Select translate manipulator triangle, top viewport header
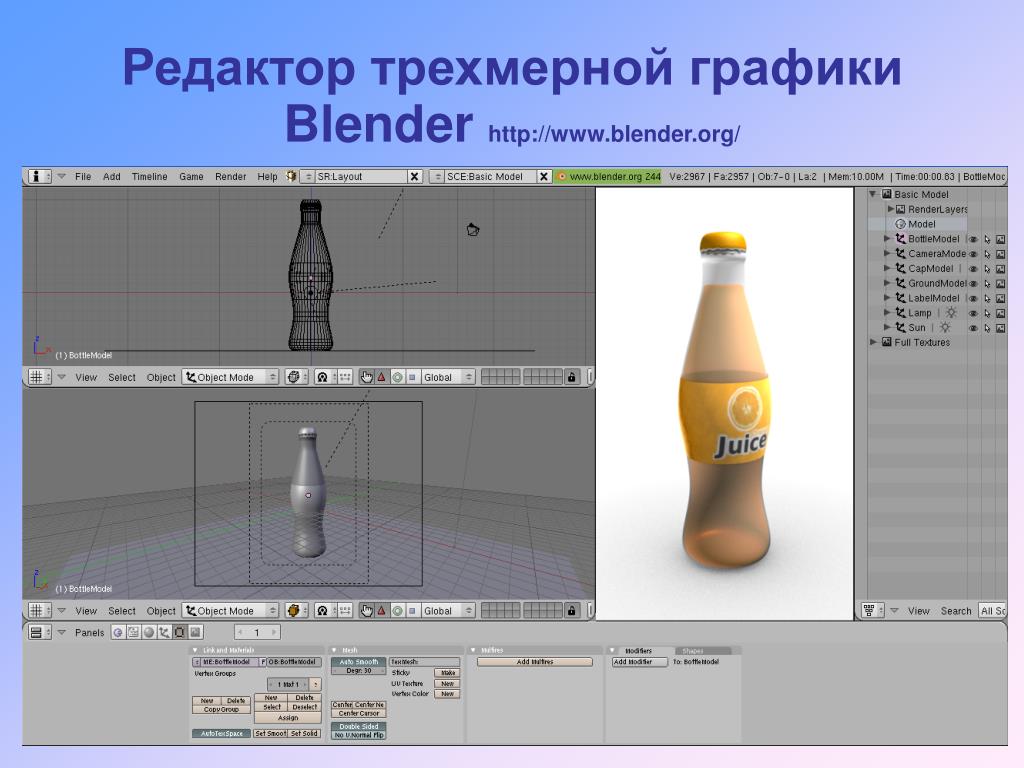 coord(382,377)
